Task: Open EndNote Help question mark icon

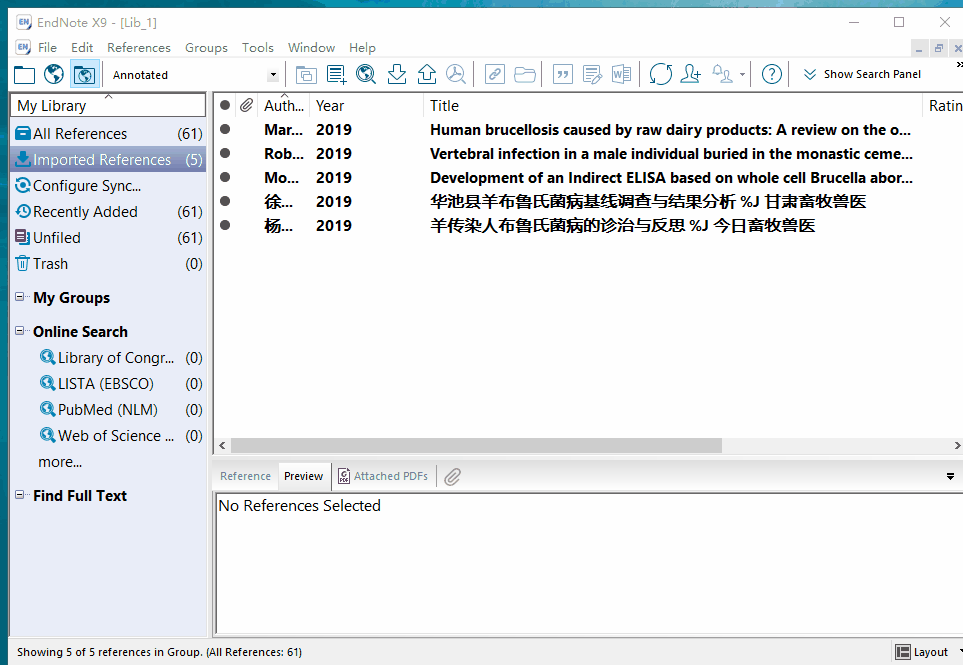Action: [x=772, y=75]
